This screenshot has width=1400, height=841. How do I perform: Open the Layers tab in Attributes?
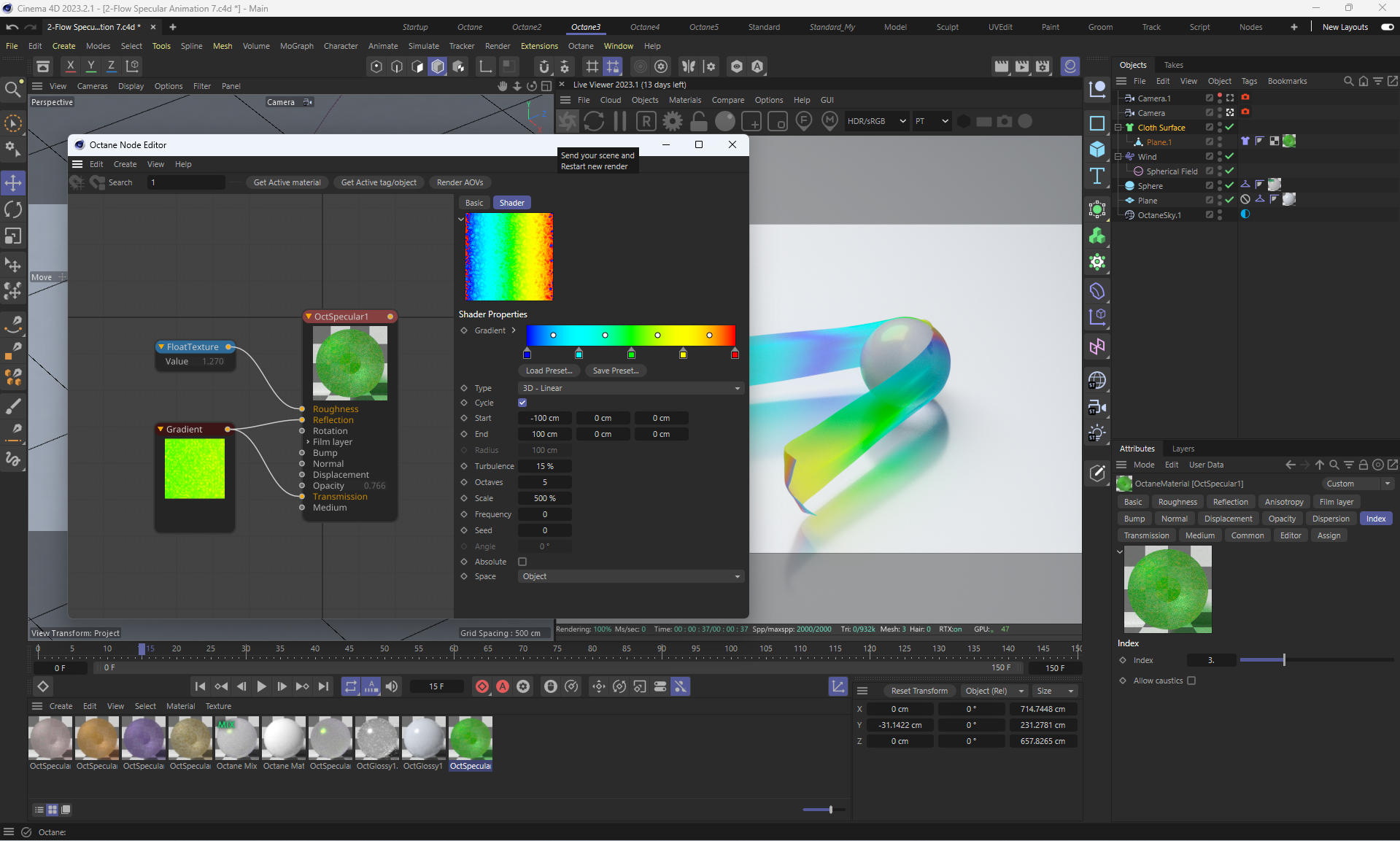tap(1183, 449)
